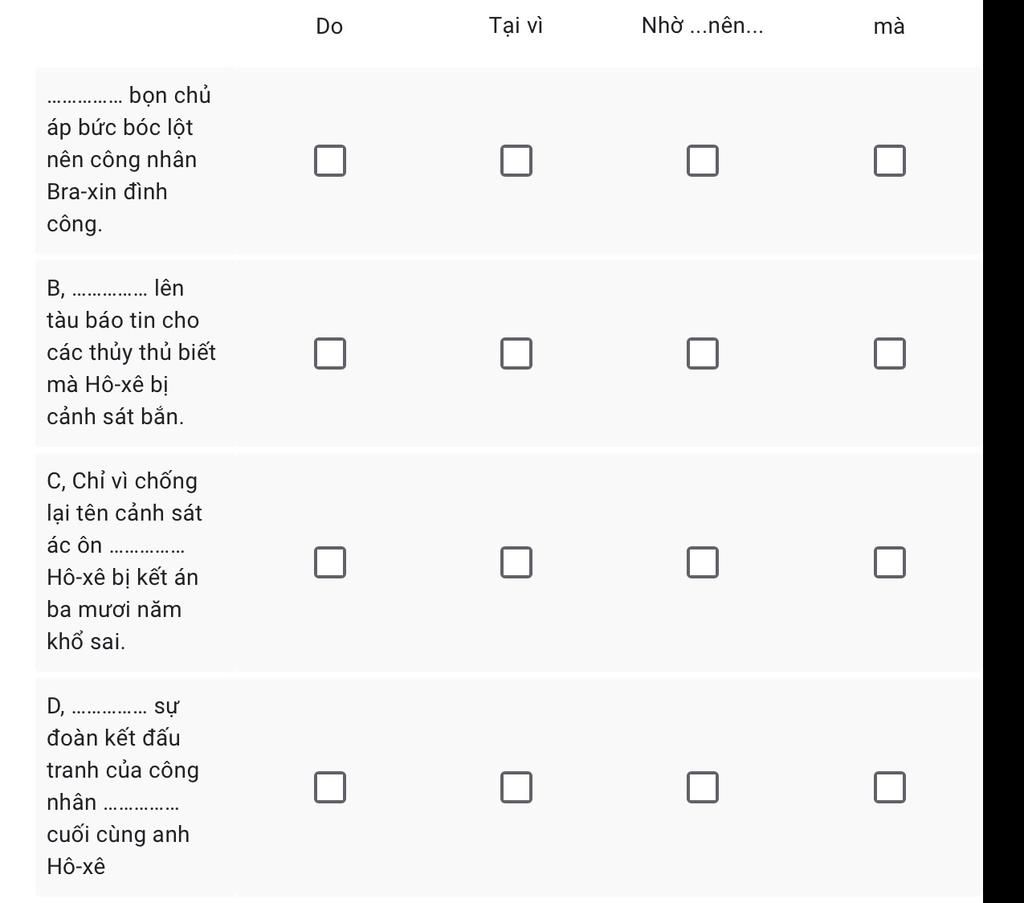Viewport: 1024px width, 903px height.
Task: Tick 'Do' for sentence B about lên tàu
Action: 330,353
